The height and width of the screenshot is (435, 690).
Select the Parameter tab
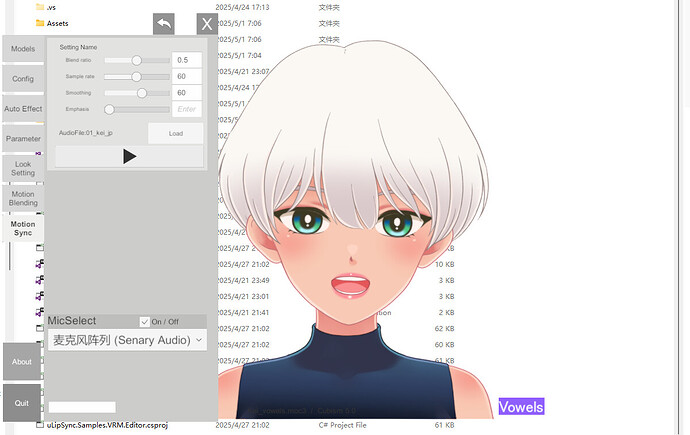pyautogui.click(x=23, y=139)
